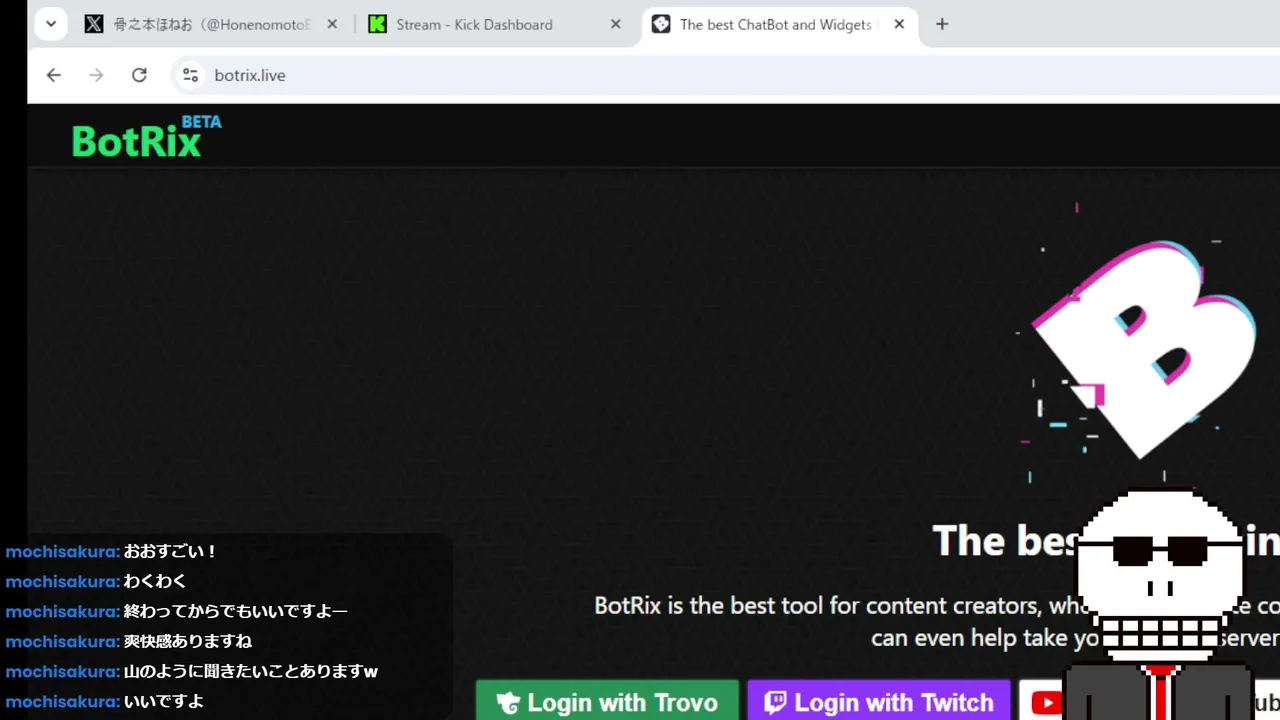Viewport: 1280px width, 720px height.
Task: Click chat message 終わってからでもいいですよー
Action: (x=235, y=611)
